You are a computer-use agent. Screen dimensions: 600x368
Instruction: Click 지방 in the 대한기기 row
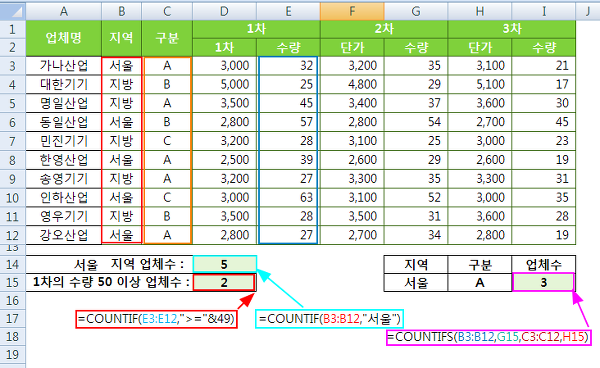pyautogui.click(x=122, y=85)
